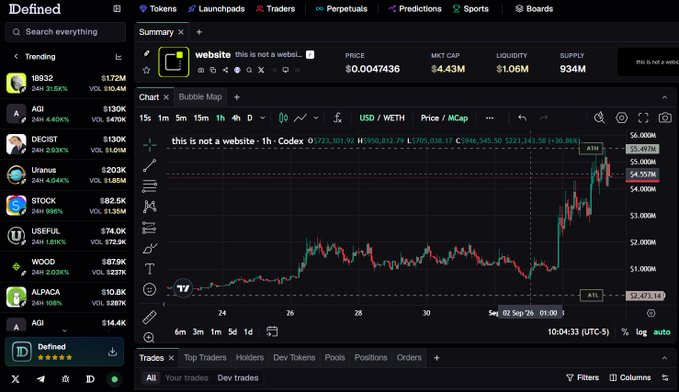Open the quick search magnifier in chart toolbar
Viewport: 679px width, 392px height.
point(599,118)
